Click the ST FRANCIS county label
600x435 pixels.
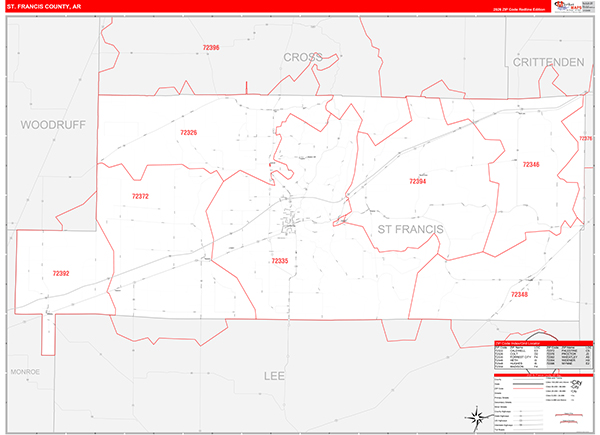tap(411, 229)
